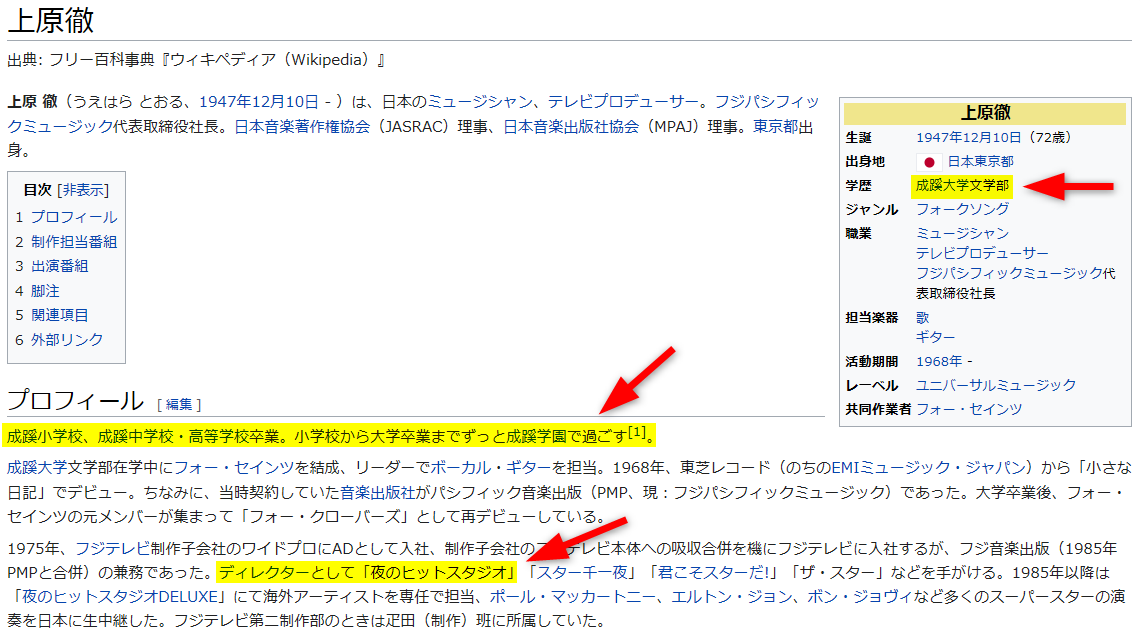The width and height of the screenshot is (1146, 634).
Task: Click the 担当楽器 label in the infobox
Action: click(x=872, y=317)
